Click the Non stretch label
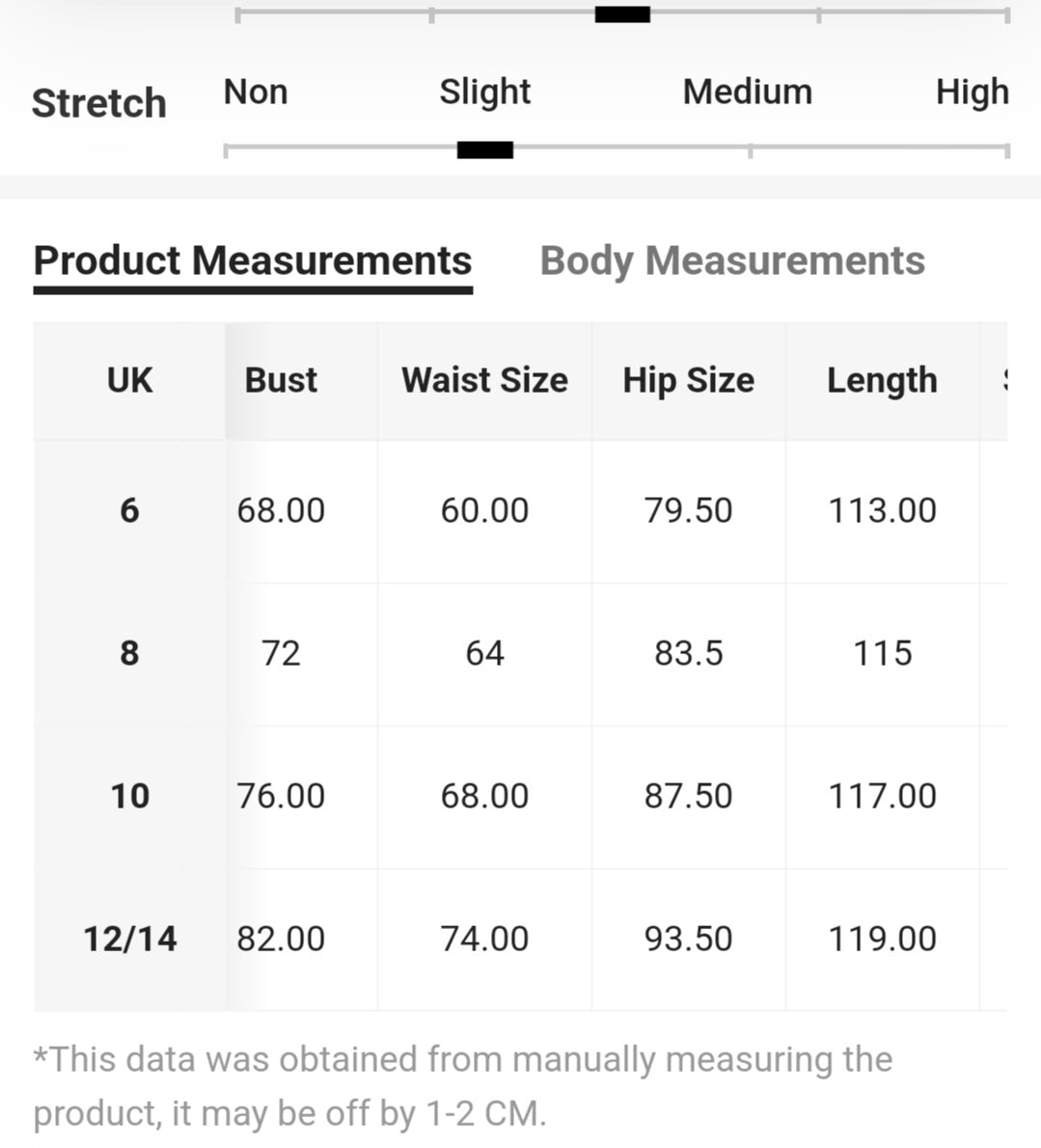1041x1148 pixels. (256, 93)
